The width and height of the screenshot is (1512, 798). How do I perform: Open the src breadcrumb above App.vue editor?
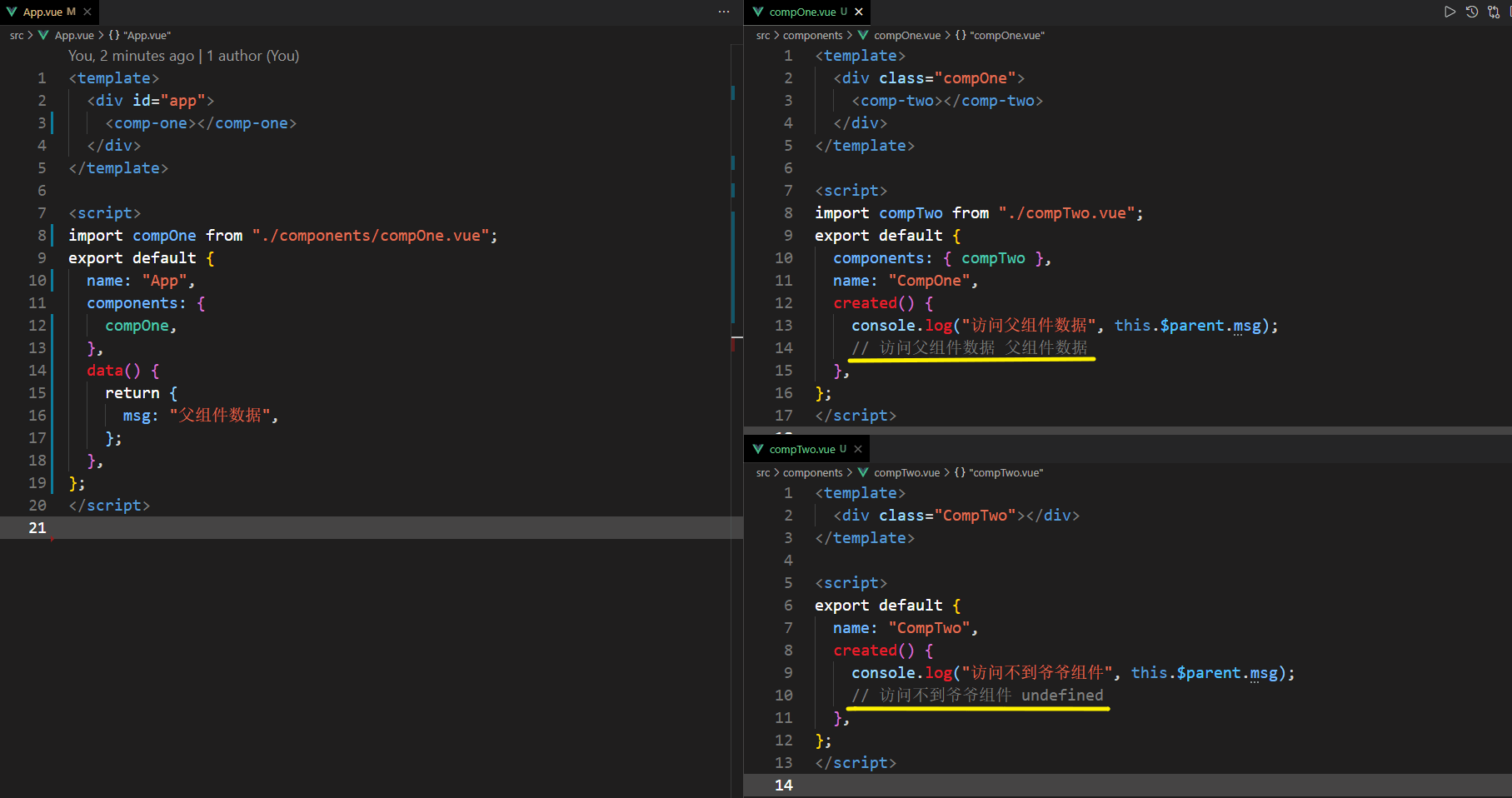pyautogui.click(x=17, y=35)
